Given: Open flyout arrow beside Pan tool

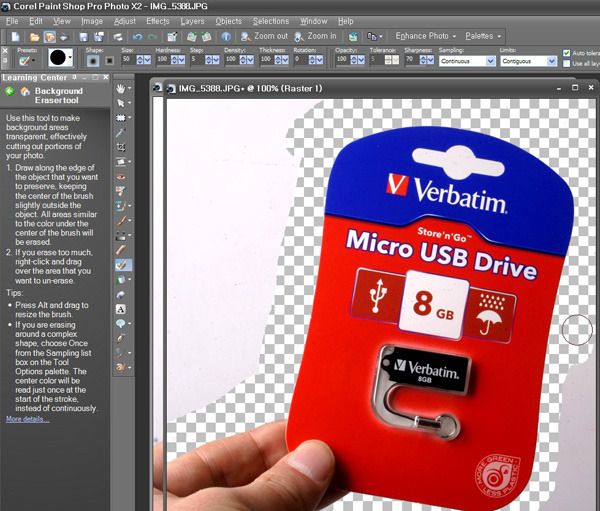Looking at the screenshot, I should 130,88.
